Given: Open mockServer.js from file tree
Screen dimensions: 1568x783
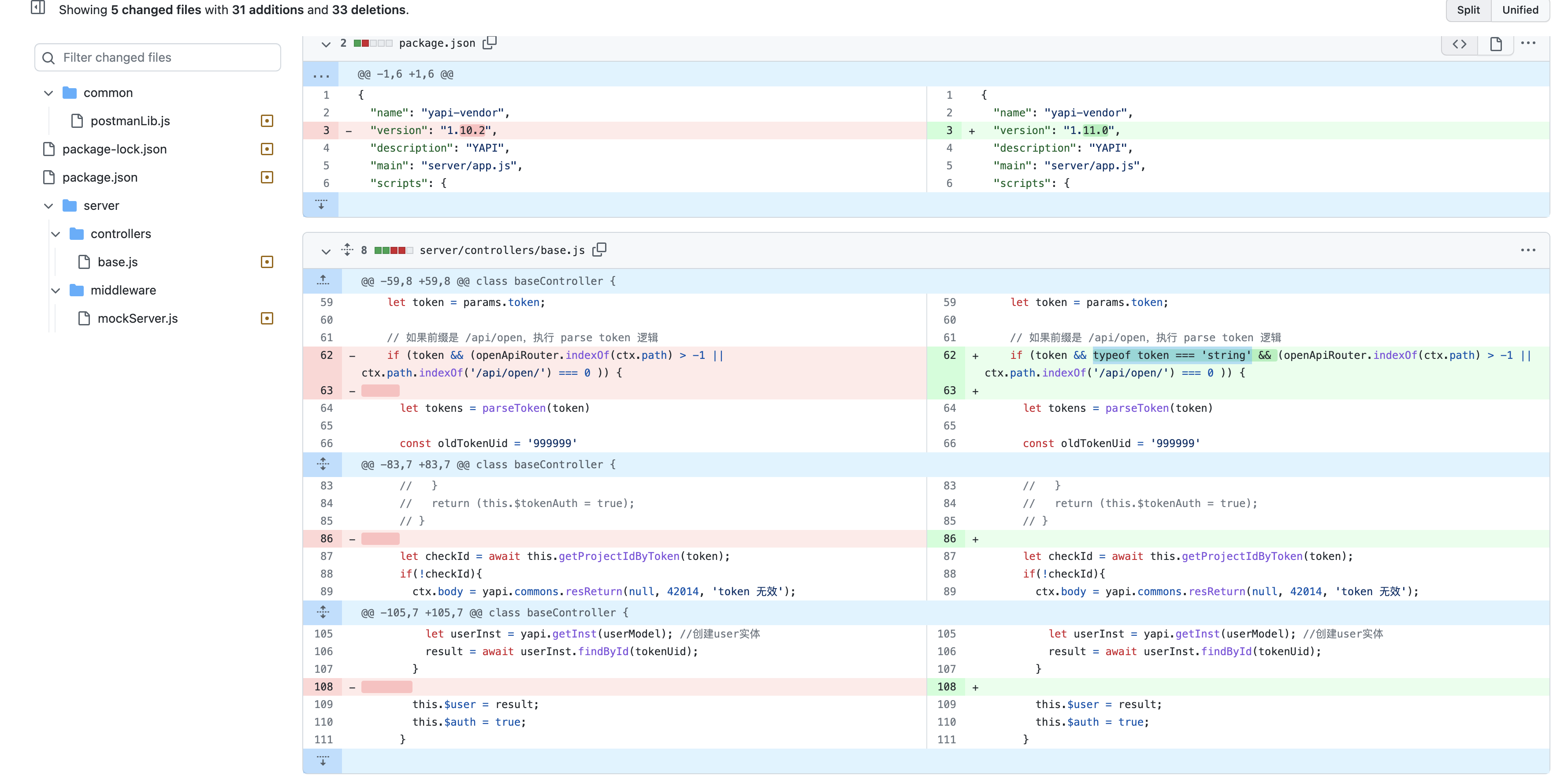Looking at the screenshot, I should click(x=137, y=318).
